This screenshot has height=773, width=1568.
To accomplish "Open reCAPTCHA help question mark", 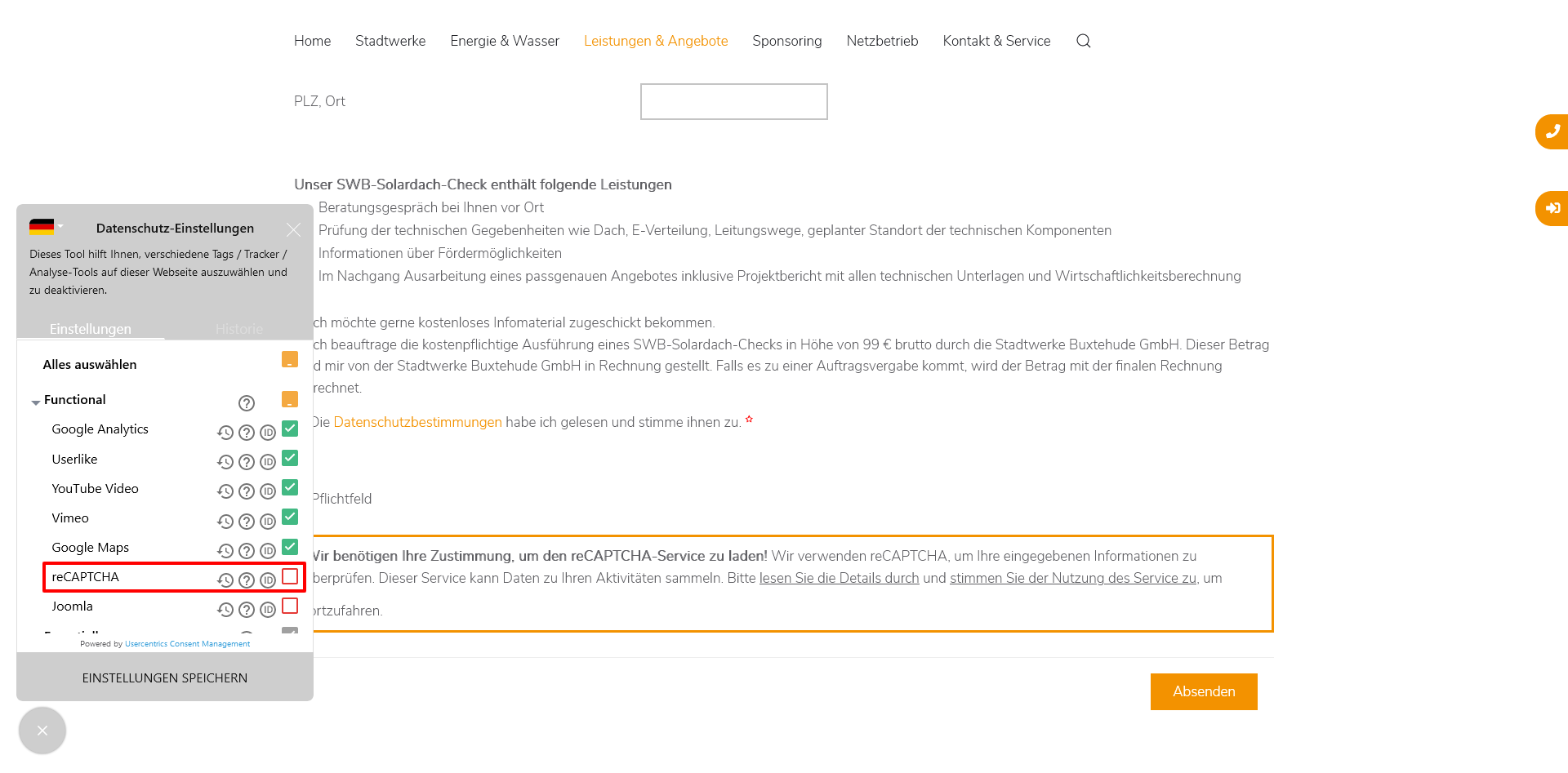I will pyautogui.click(x=247, y=580).
